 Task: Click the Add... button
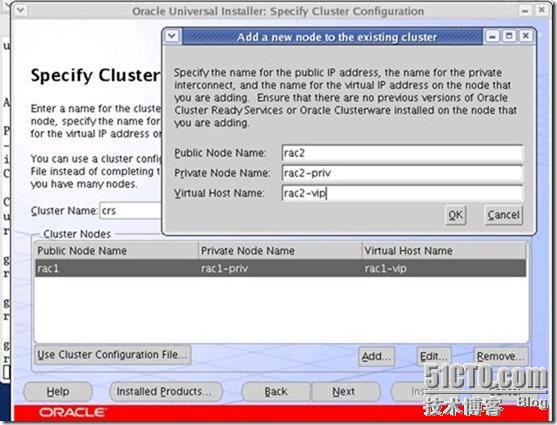[x=376, y=356]
